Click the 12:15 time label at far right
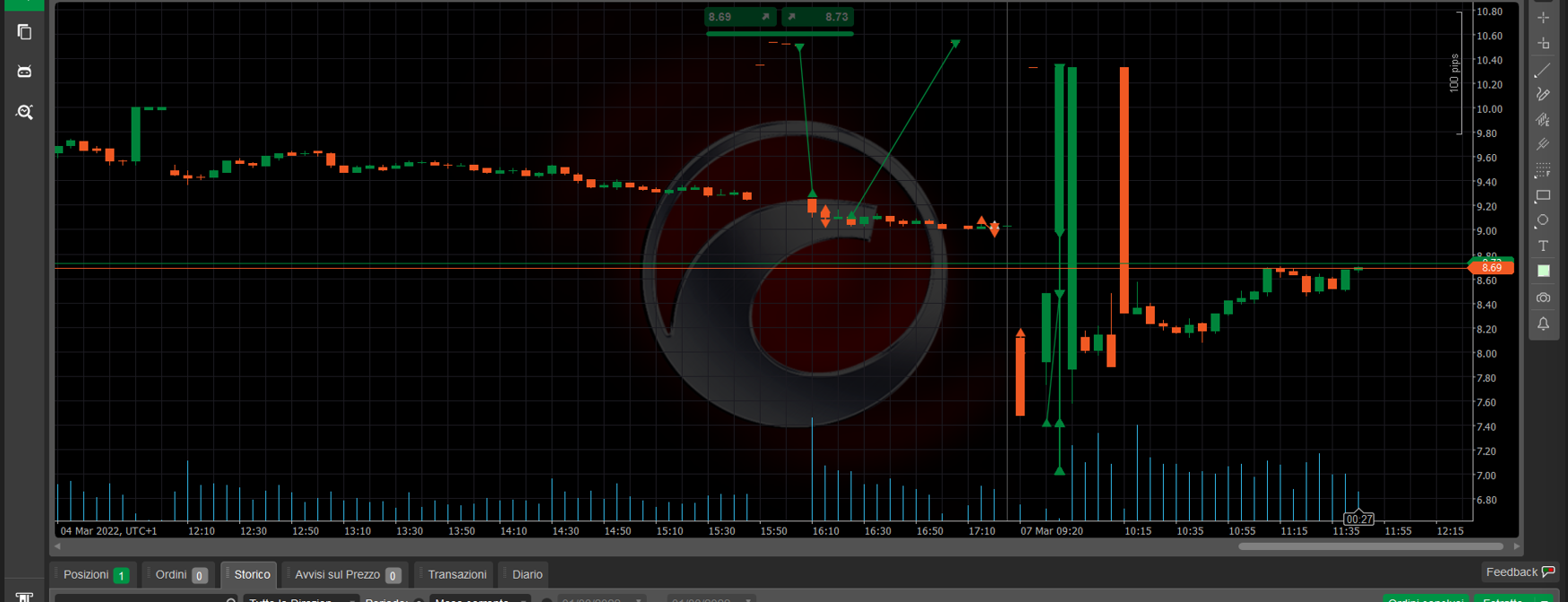The image size is (1568, 602). tap(1450, 531)
